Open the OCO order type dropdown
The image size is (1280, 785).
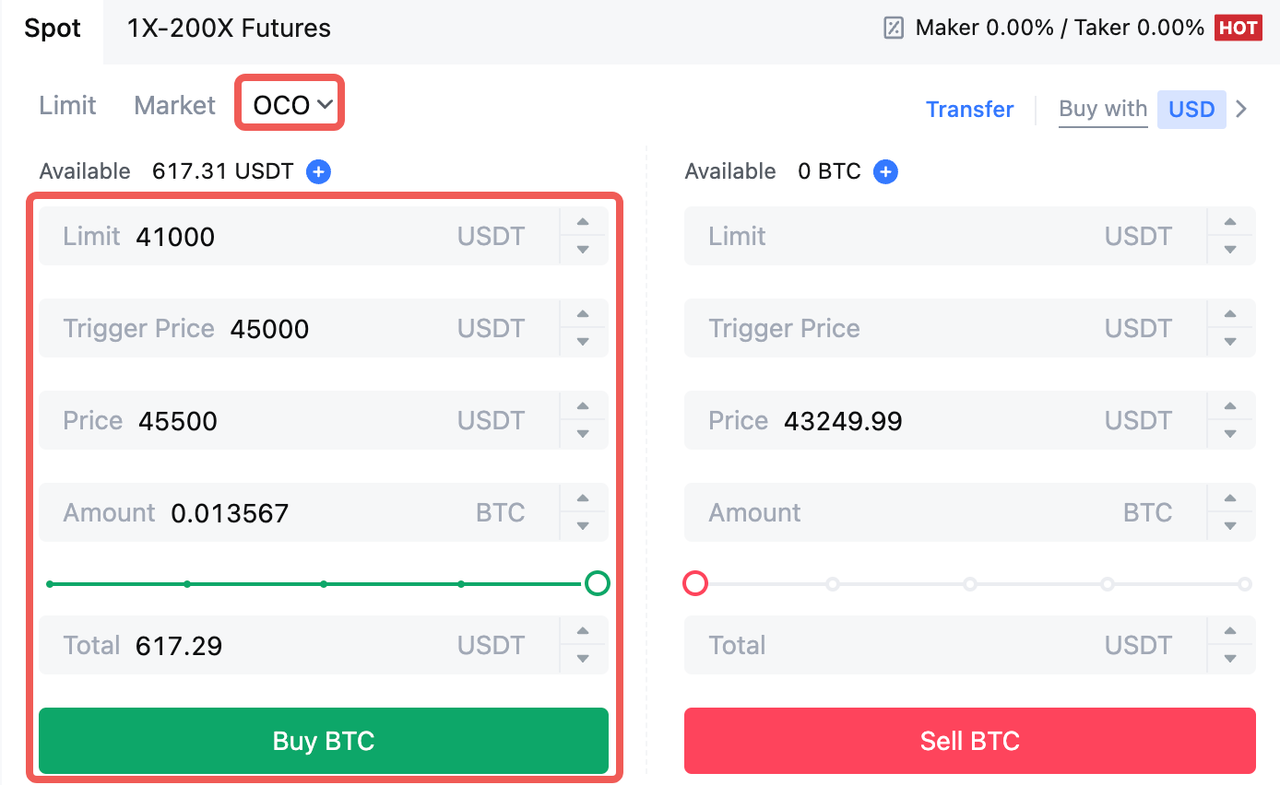click(291, 105)
